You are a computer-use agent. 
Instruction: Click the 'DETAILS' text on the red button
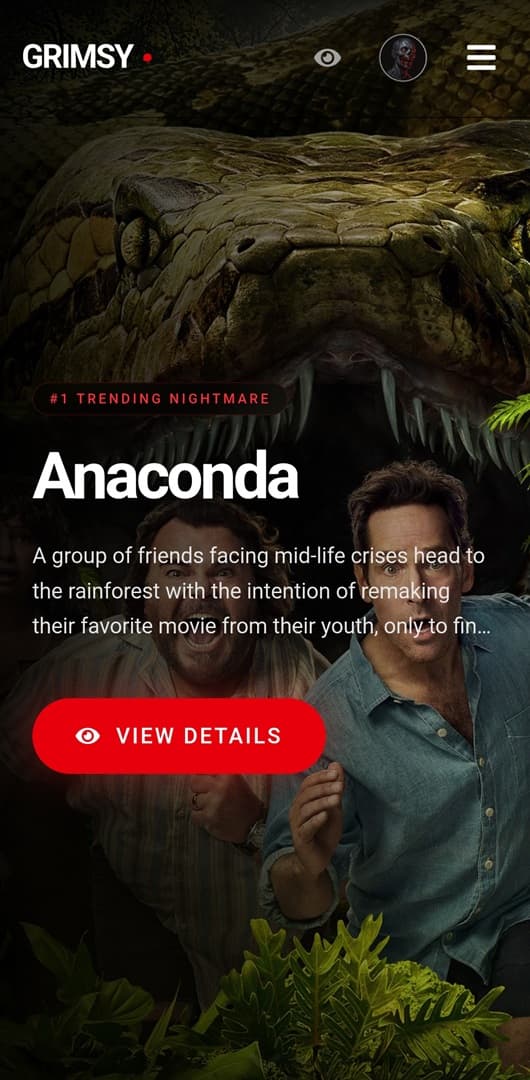click(233, 736)
